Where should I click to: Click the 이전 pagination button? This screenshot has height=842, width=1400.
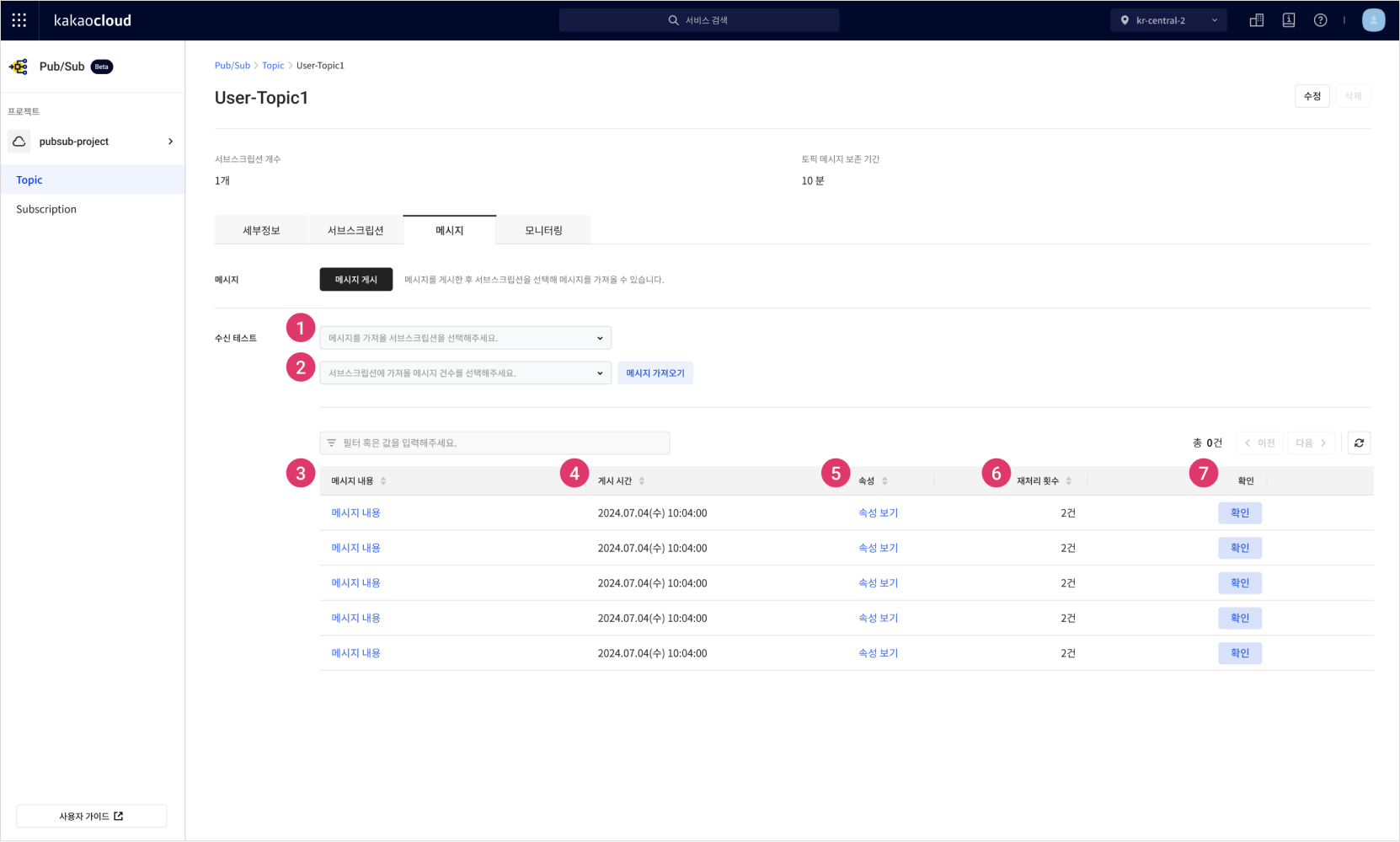coord(1259,442)
